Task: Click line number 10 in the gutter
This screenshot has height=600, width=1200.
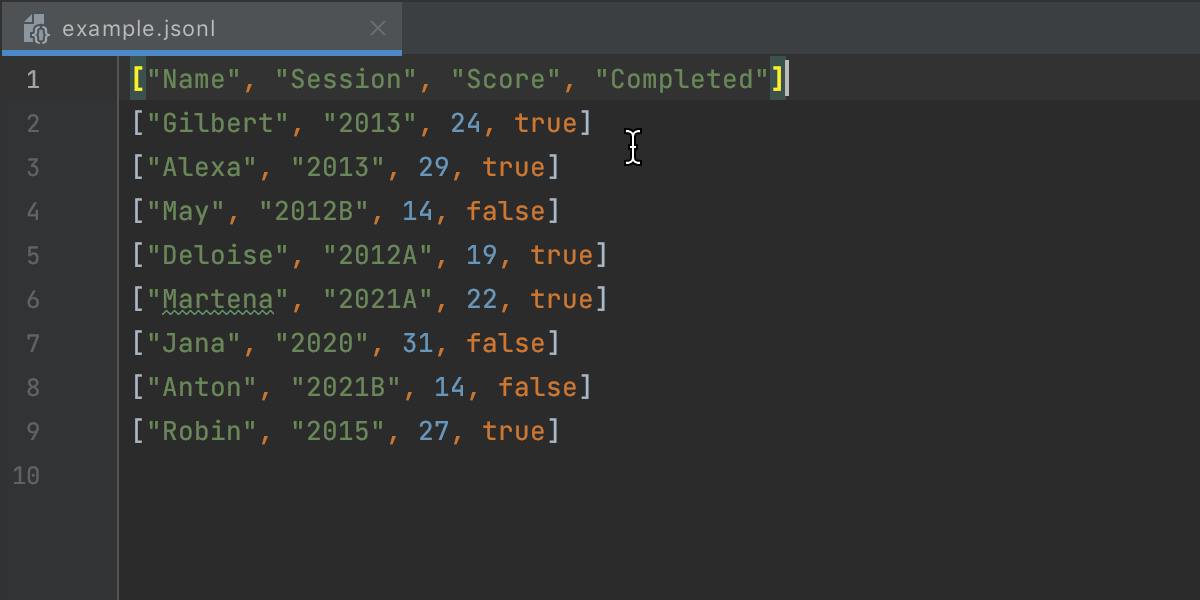Action: pos(26,475)
